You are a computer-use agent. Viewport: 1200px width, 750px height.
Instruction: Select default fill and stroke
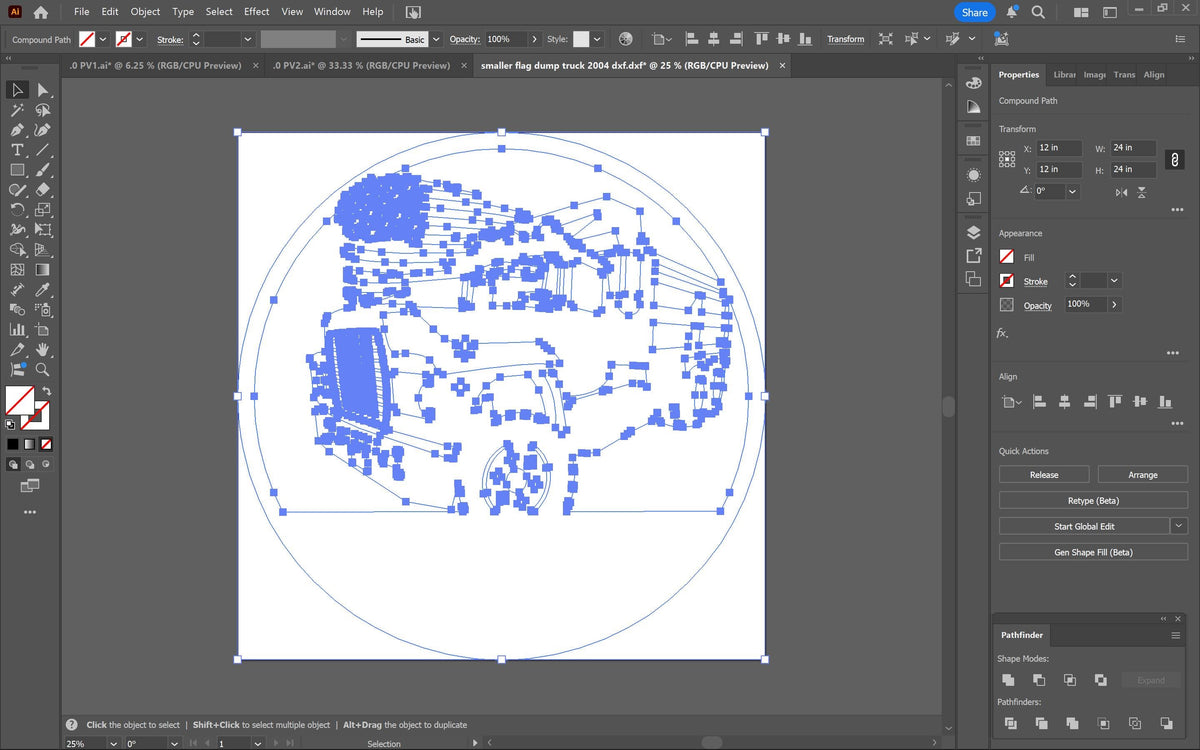[x=10, y=424]
